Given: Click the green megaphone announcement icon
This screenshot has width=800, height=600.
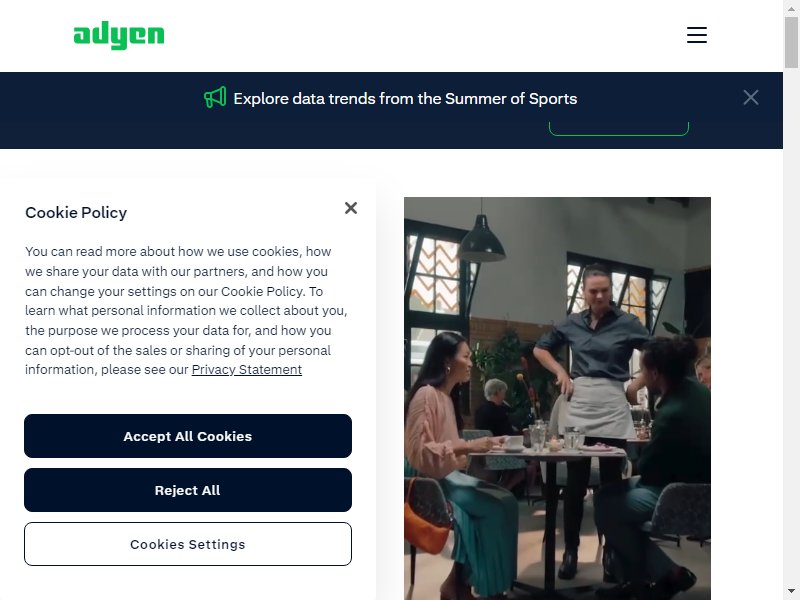Looking at the screenshot, I should [215, 97].
